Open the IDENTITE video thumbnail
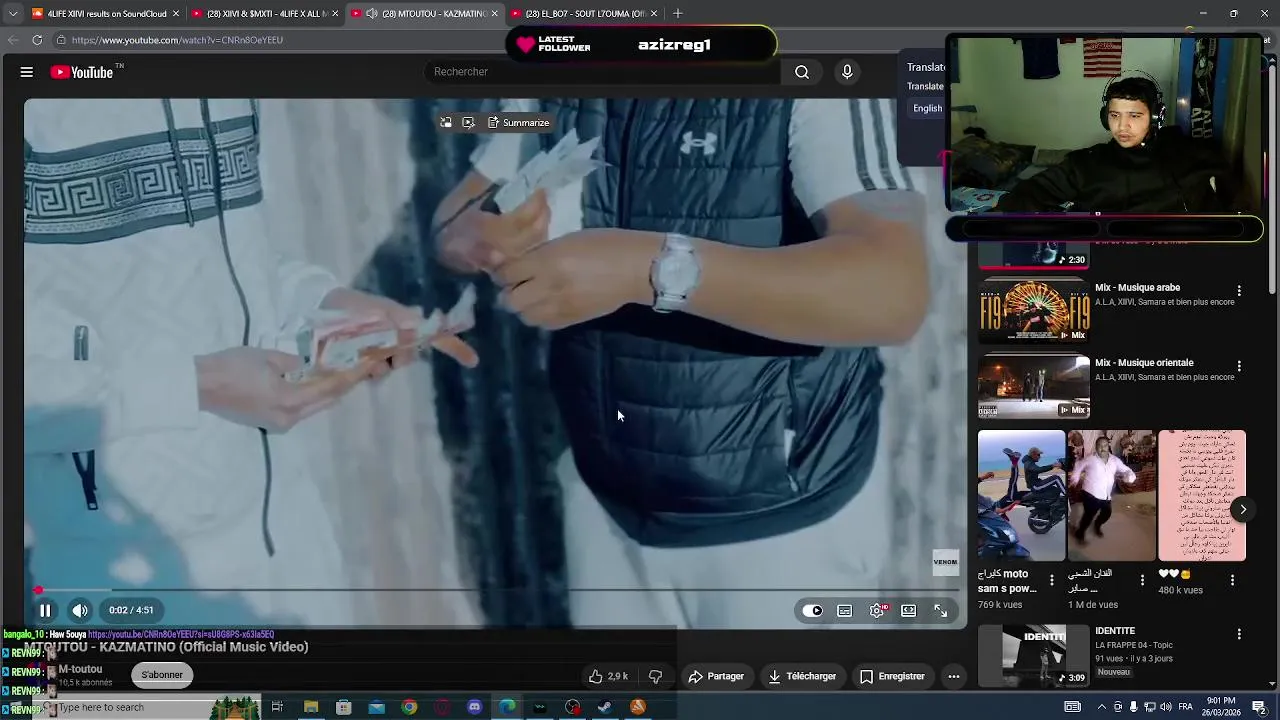1280x720 pixels. click(1034, 656)
